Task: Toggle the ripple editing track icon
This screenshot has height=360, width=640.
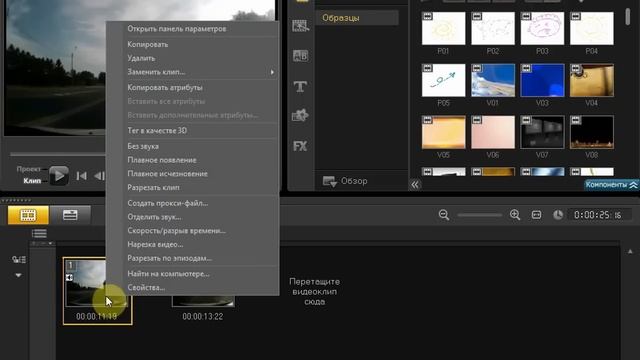Action: pyautogui.click(x=18, y=259)
